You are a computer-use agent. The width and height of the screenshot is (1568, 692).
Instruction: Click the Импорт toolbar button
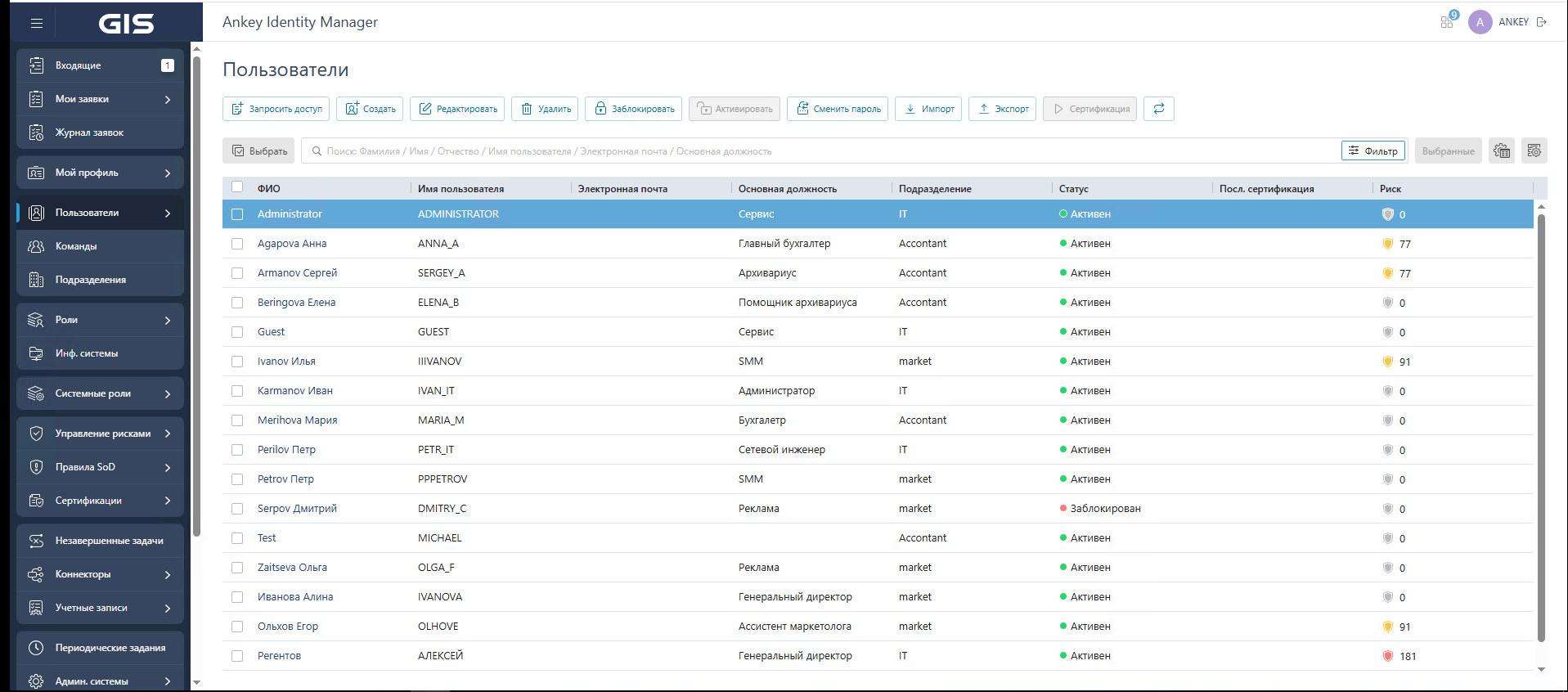[928, 109]
